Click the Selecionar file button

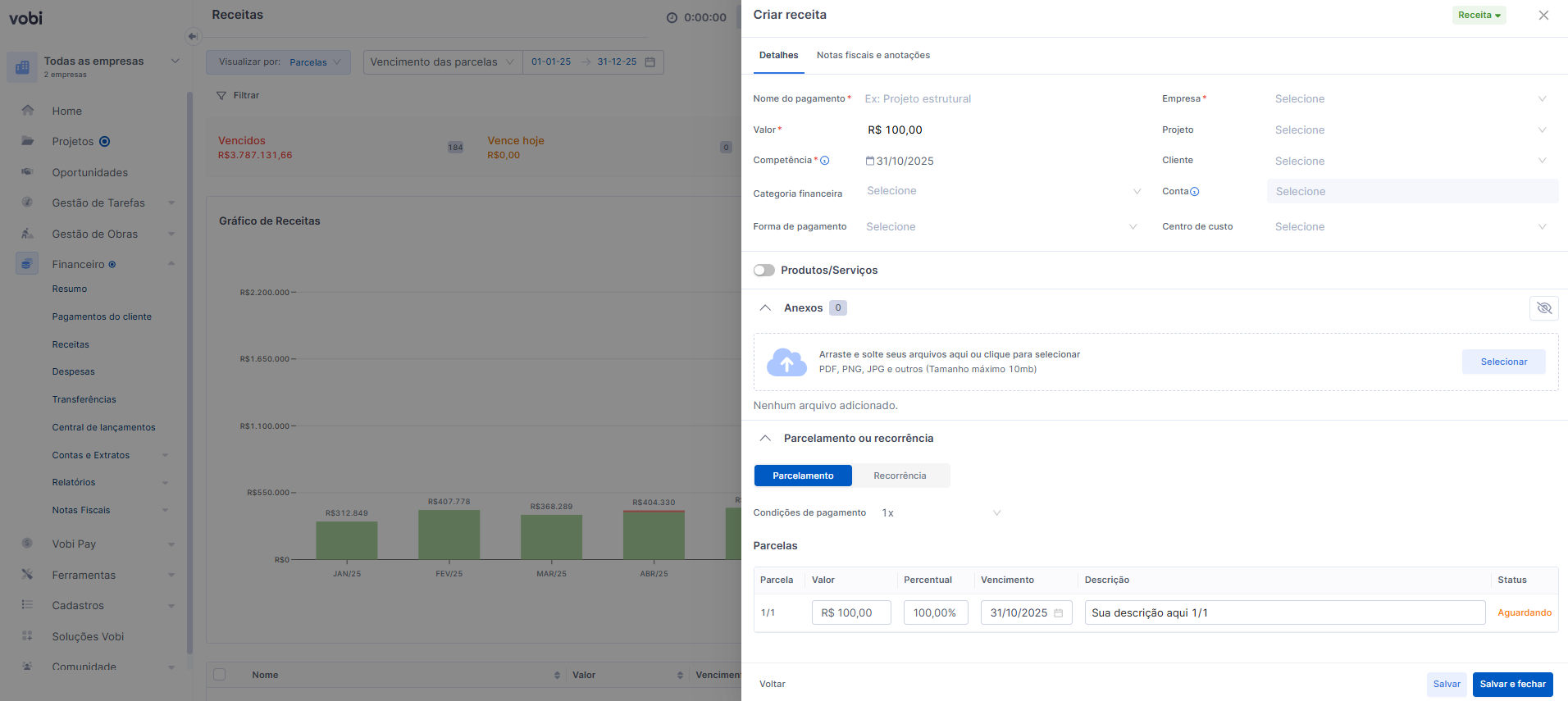pyautogui.click(x=1503, y=362)
